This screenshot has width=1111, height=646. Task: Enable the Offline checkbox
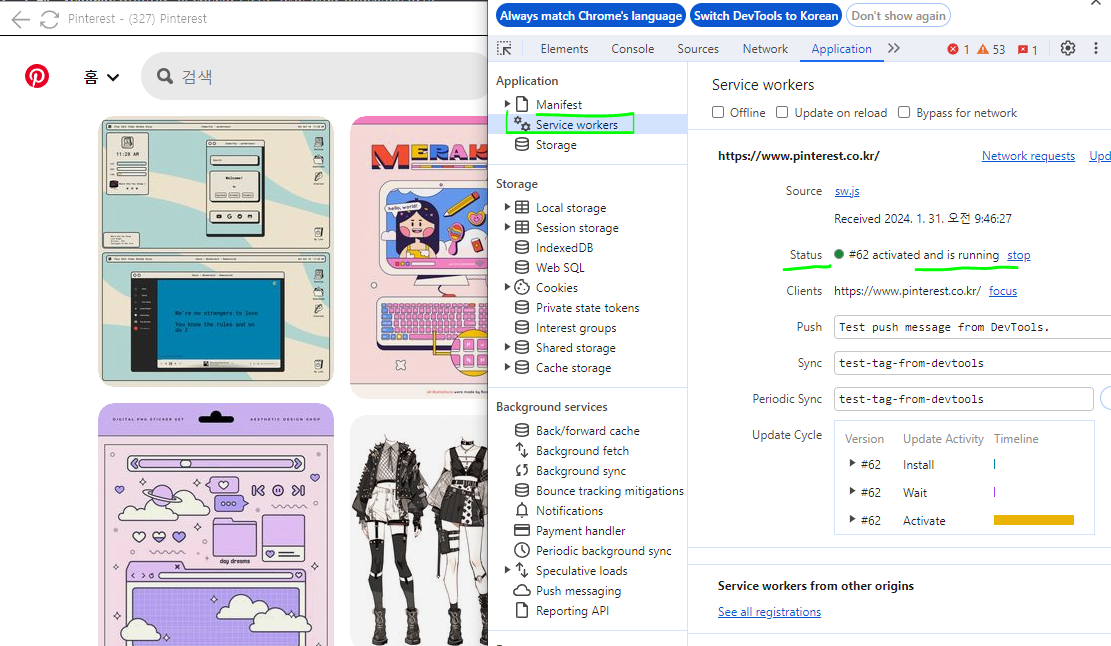click(718, 112)
